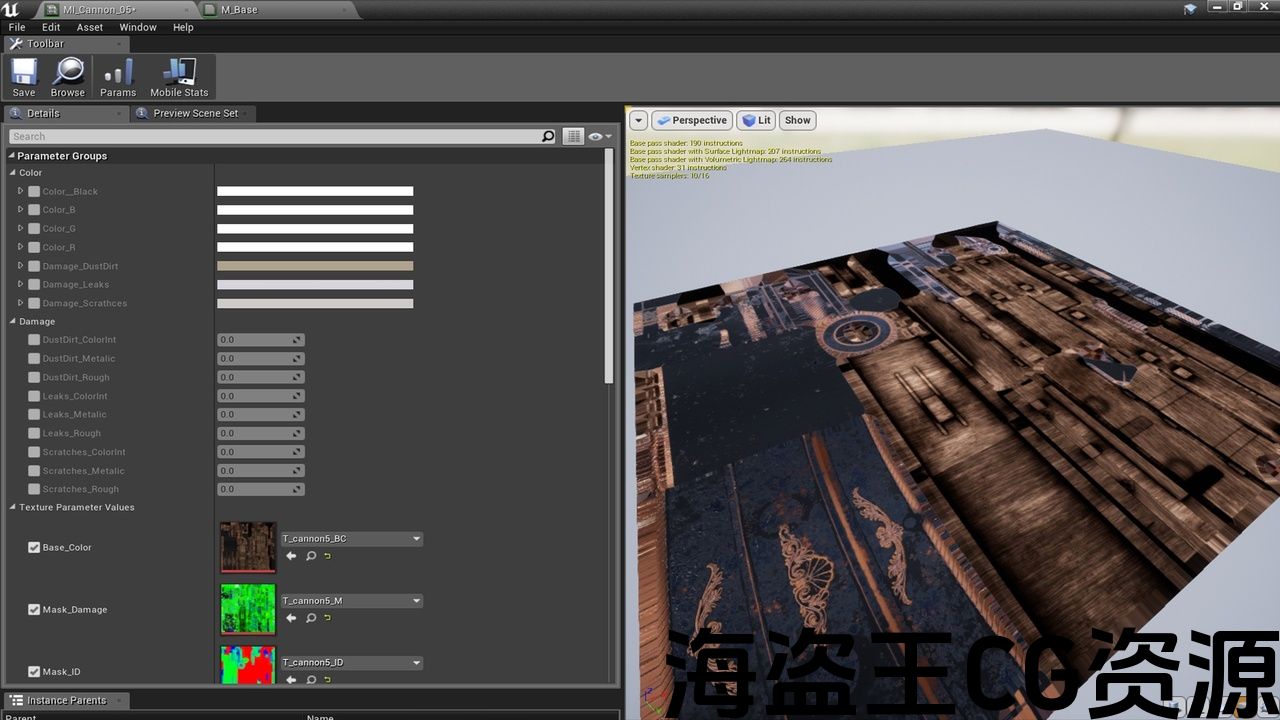Click find-in-browser magnifier under T_cannon5_M
Screen dimensions: 1280x720
pyautogui.click(x=311, y=618)
